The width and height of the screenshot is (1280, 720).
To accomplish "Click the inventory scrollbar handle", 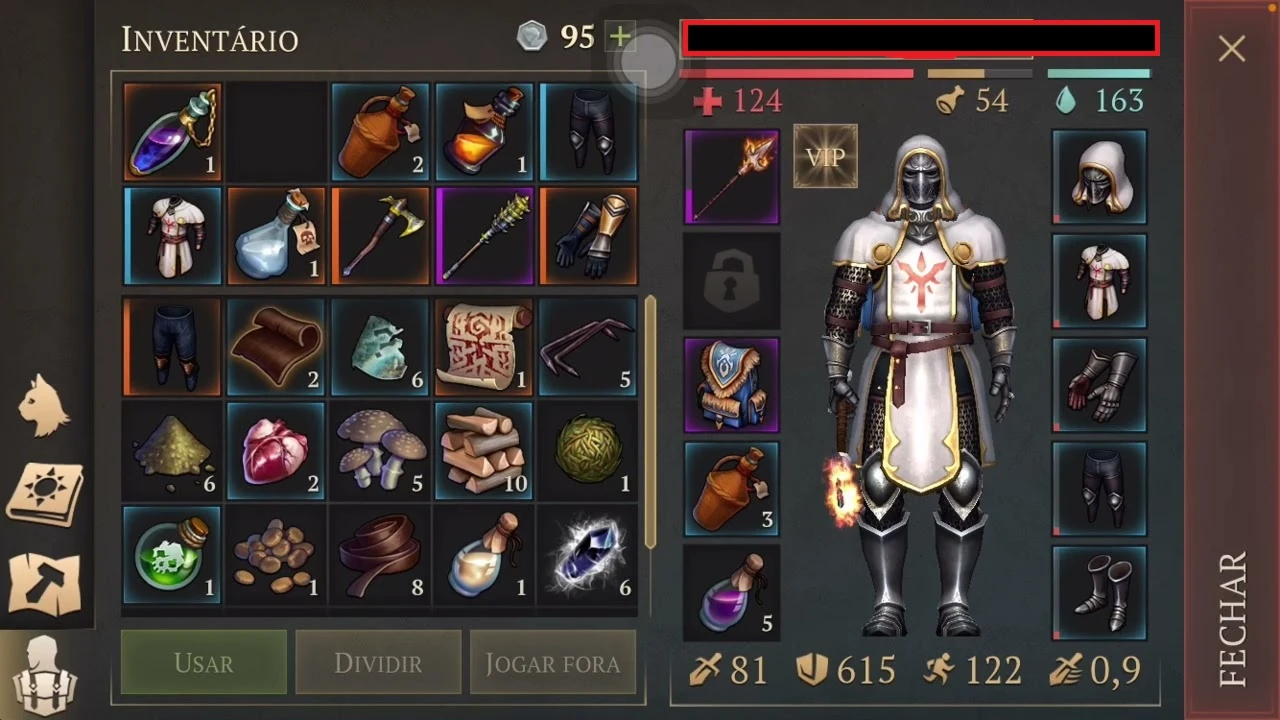I will [651, 422].
